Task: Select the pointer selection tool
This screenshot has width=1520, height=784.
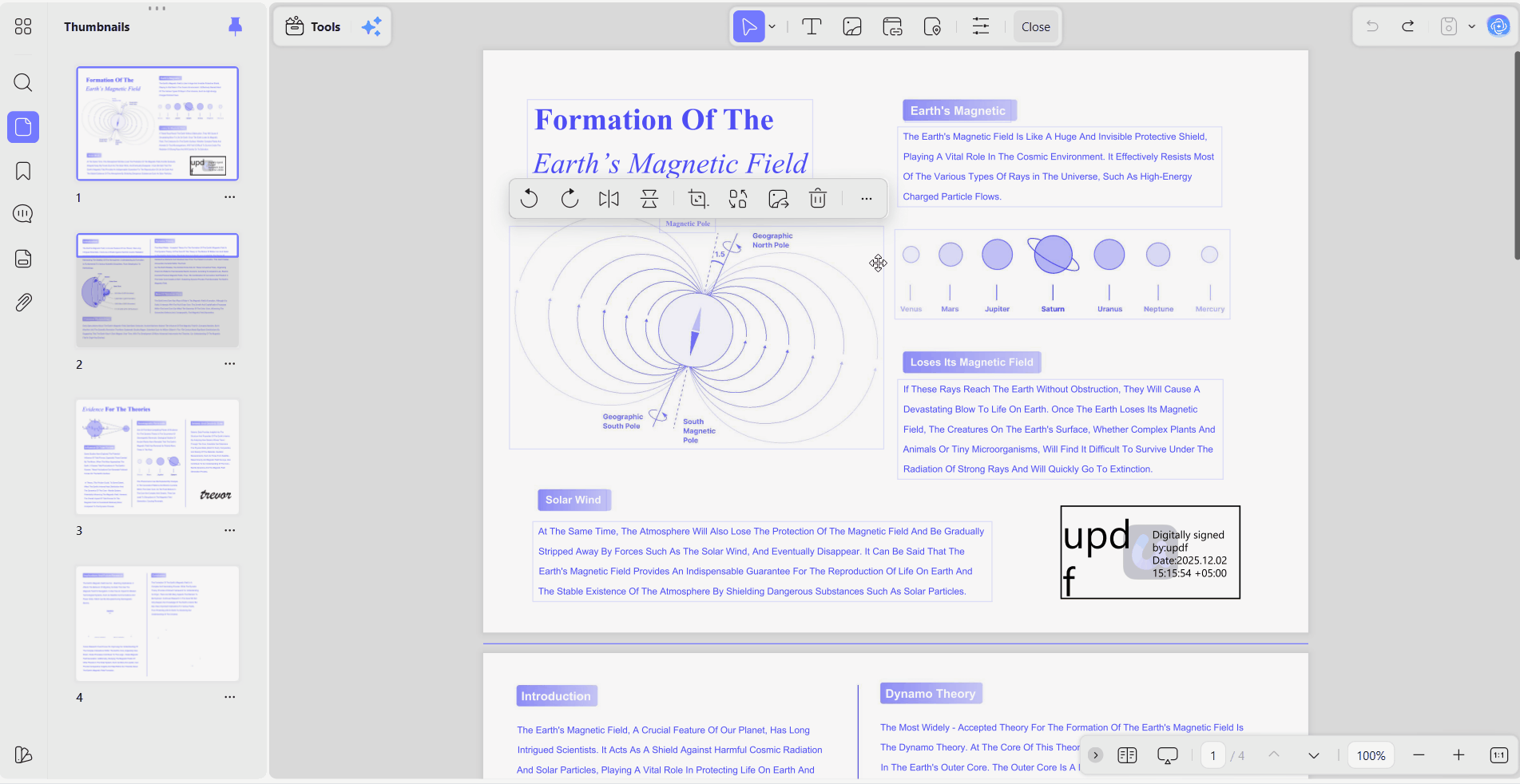Action: click(x=748, y=26)
